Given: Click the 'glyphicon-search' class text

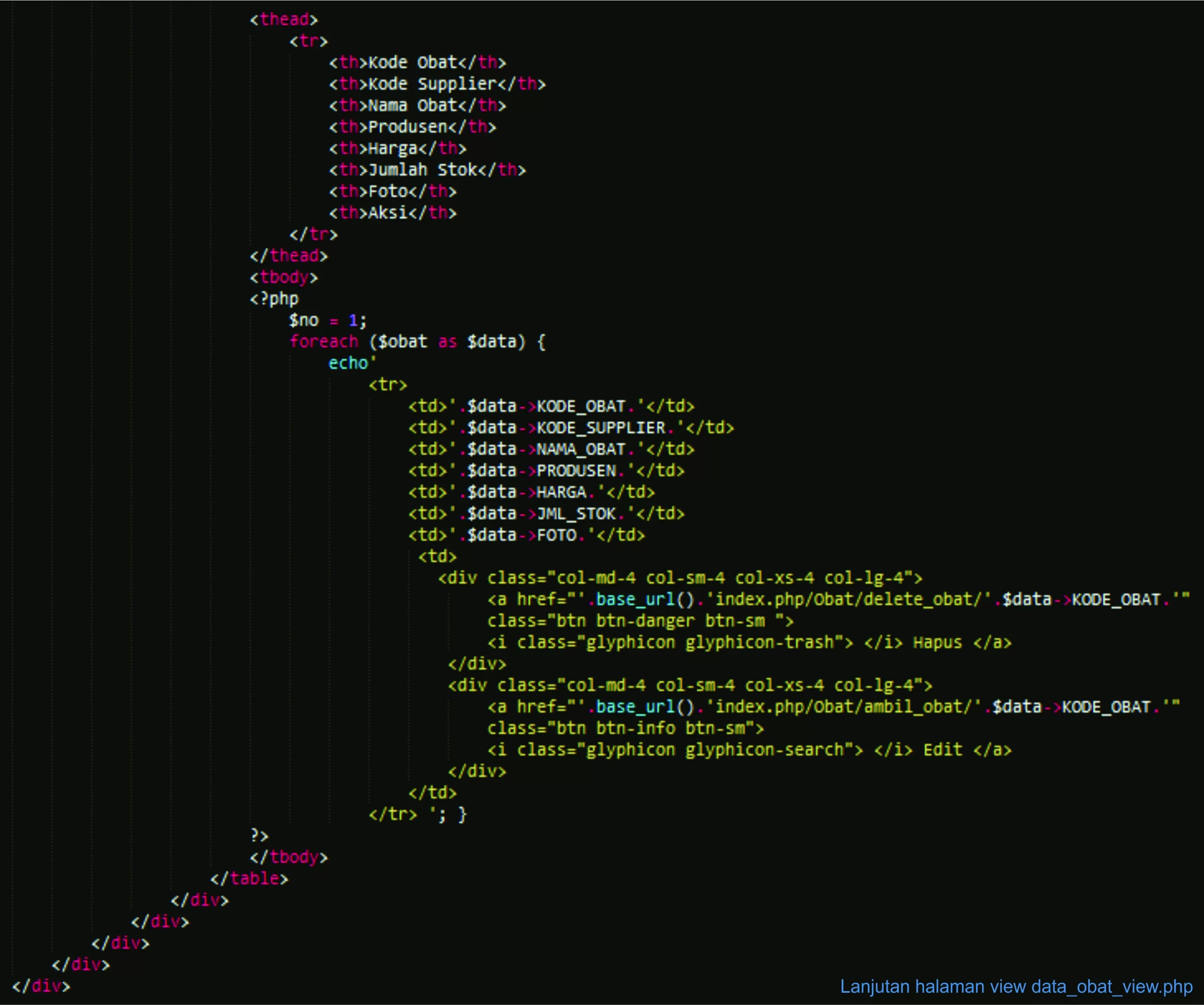Looking at the screenshot, I should pyautogui.click(x=764, y=750).
